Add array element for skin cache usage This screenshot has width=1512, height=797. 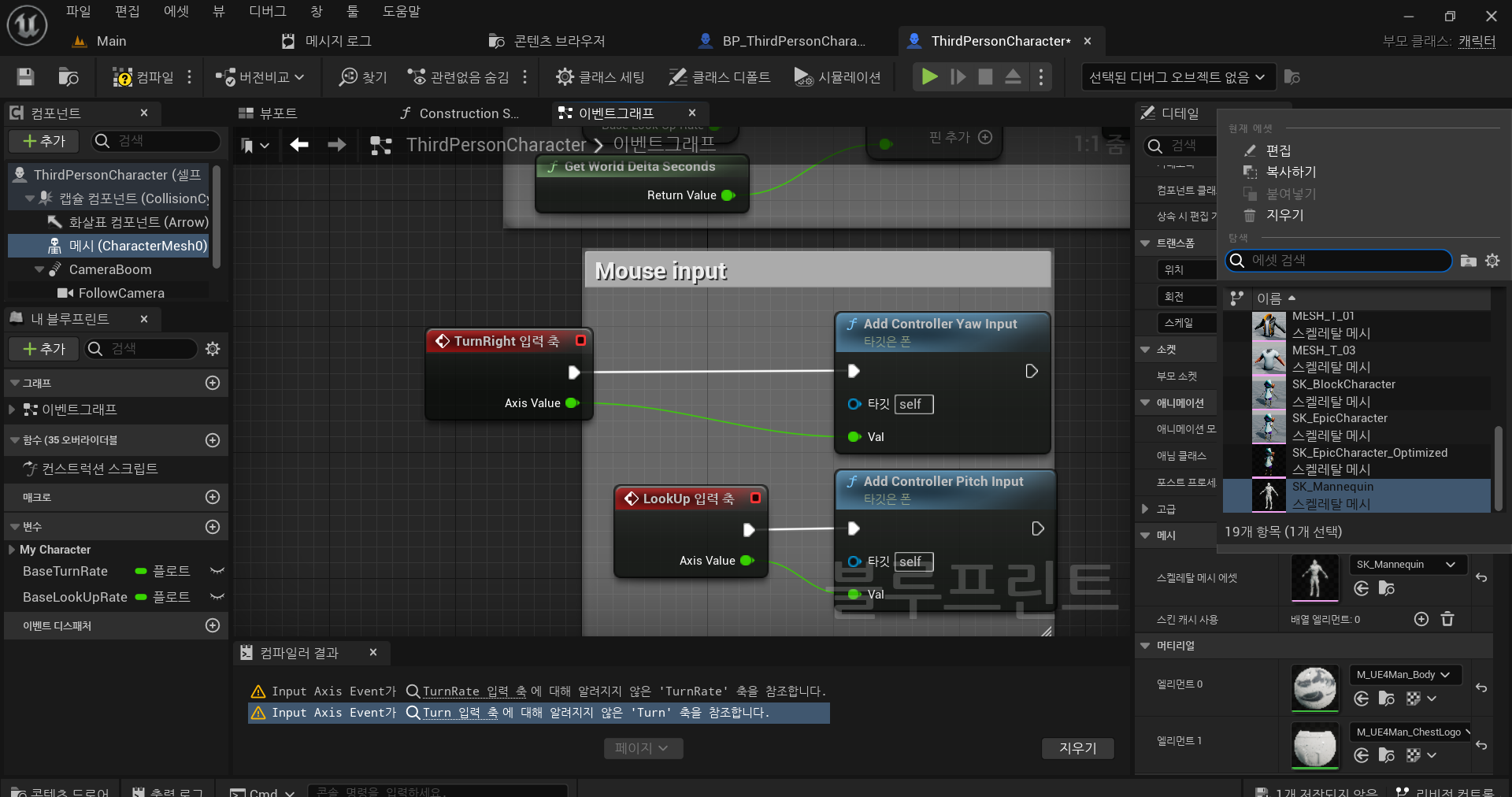(1421, 619)
